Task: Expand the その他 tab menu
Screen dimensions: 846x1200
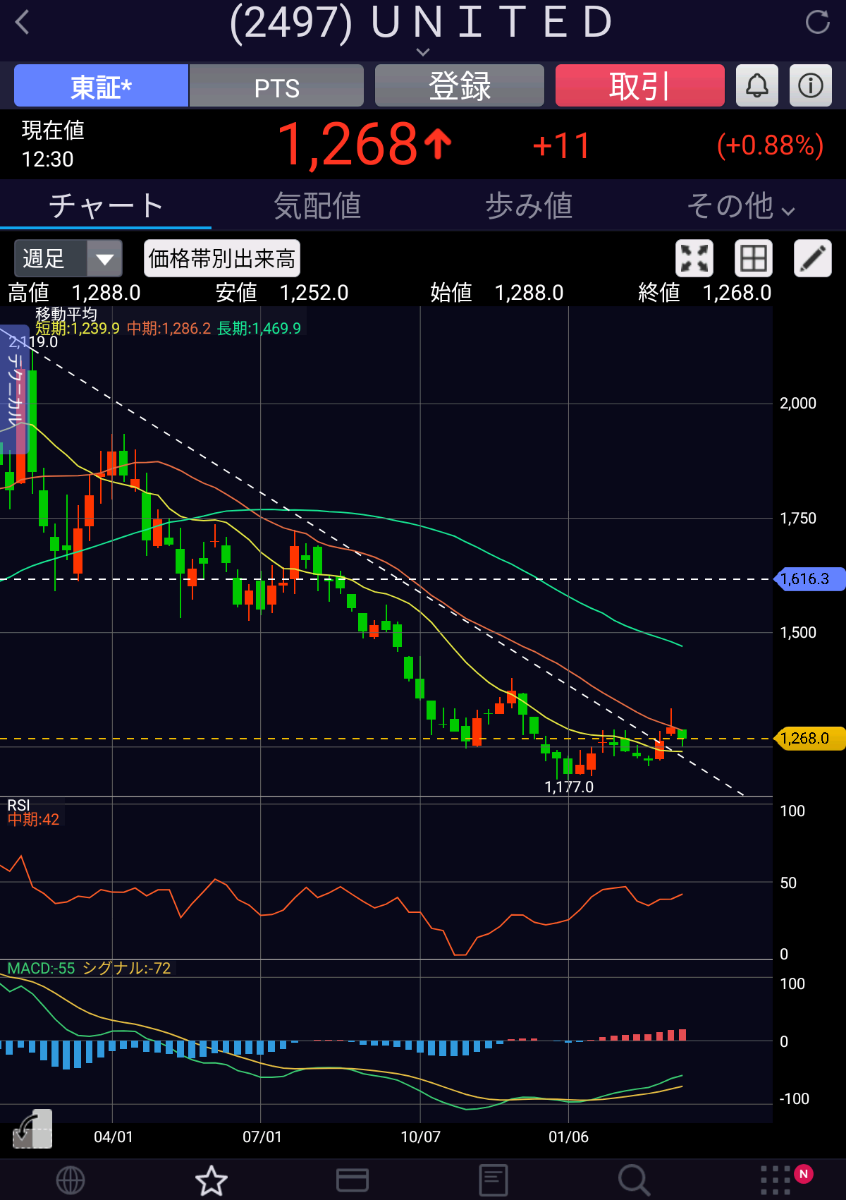Action: click(740, 206)
